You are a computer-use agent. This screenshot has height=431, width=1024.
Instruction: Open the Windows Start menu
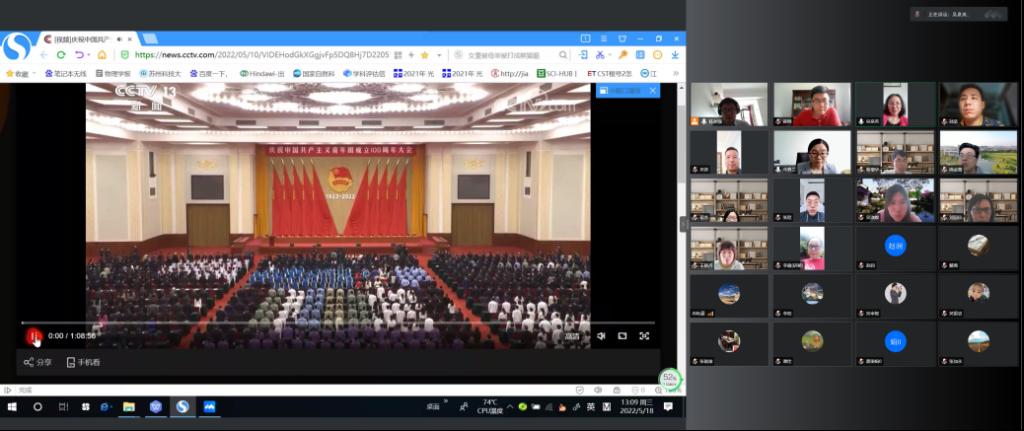click(12, 407)
